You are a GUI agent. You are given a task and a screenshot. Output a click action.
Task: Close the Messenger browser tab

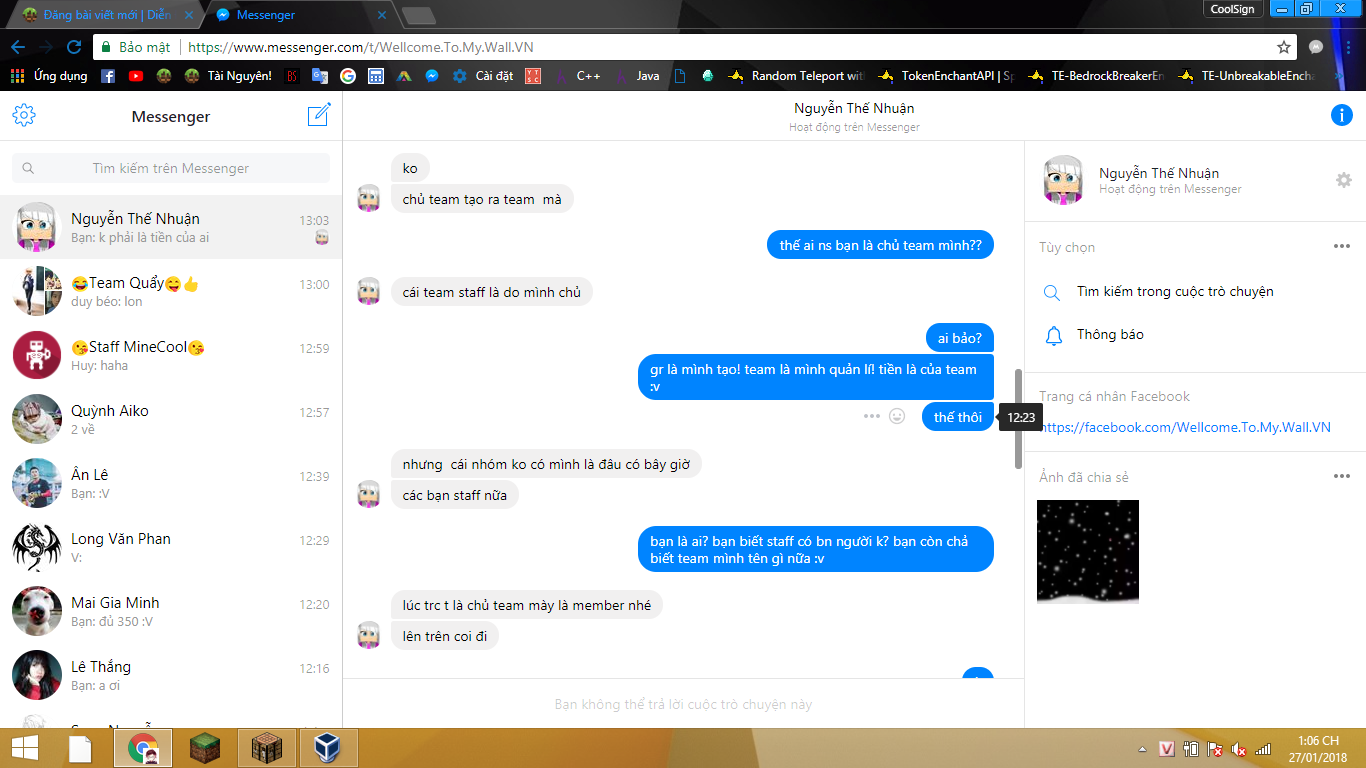381,15
